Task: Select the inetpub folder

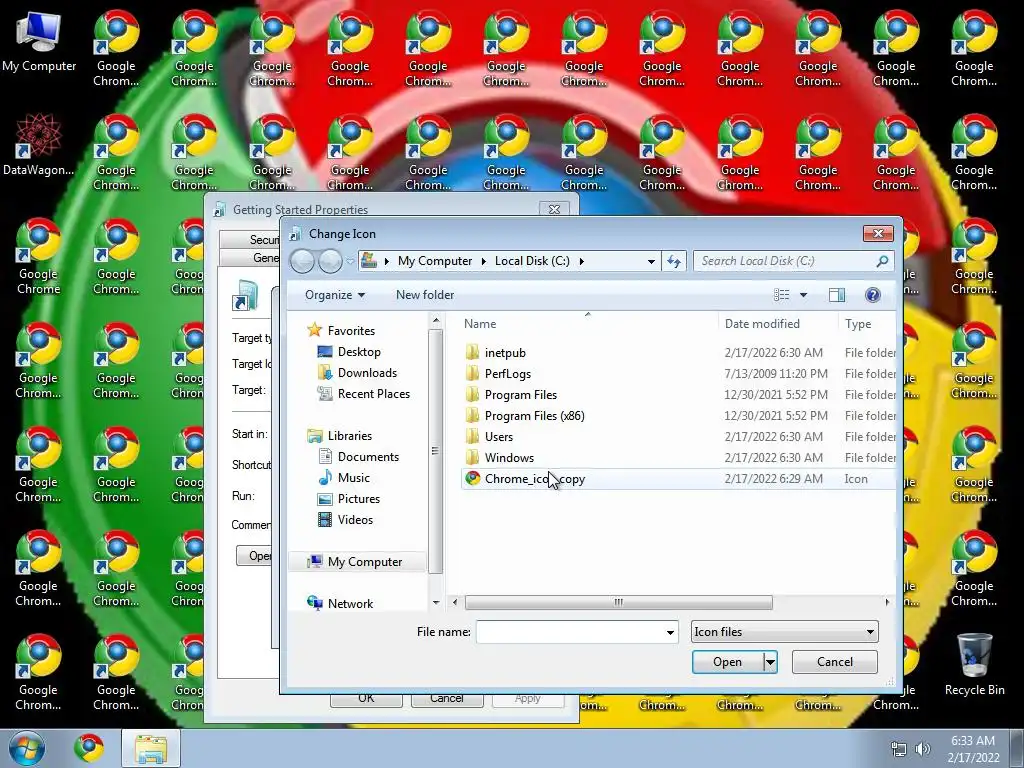Action: 678,353
